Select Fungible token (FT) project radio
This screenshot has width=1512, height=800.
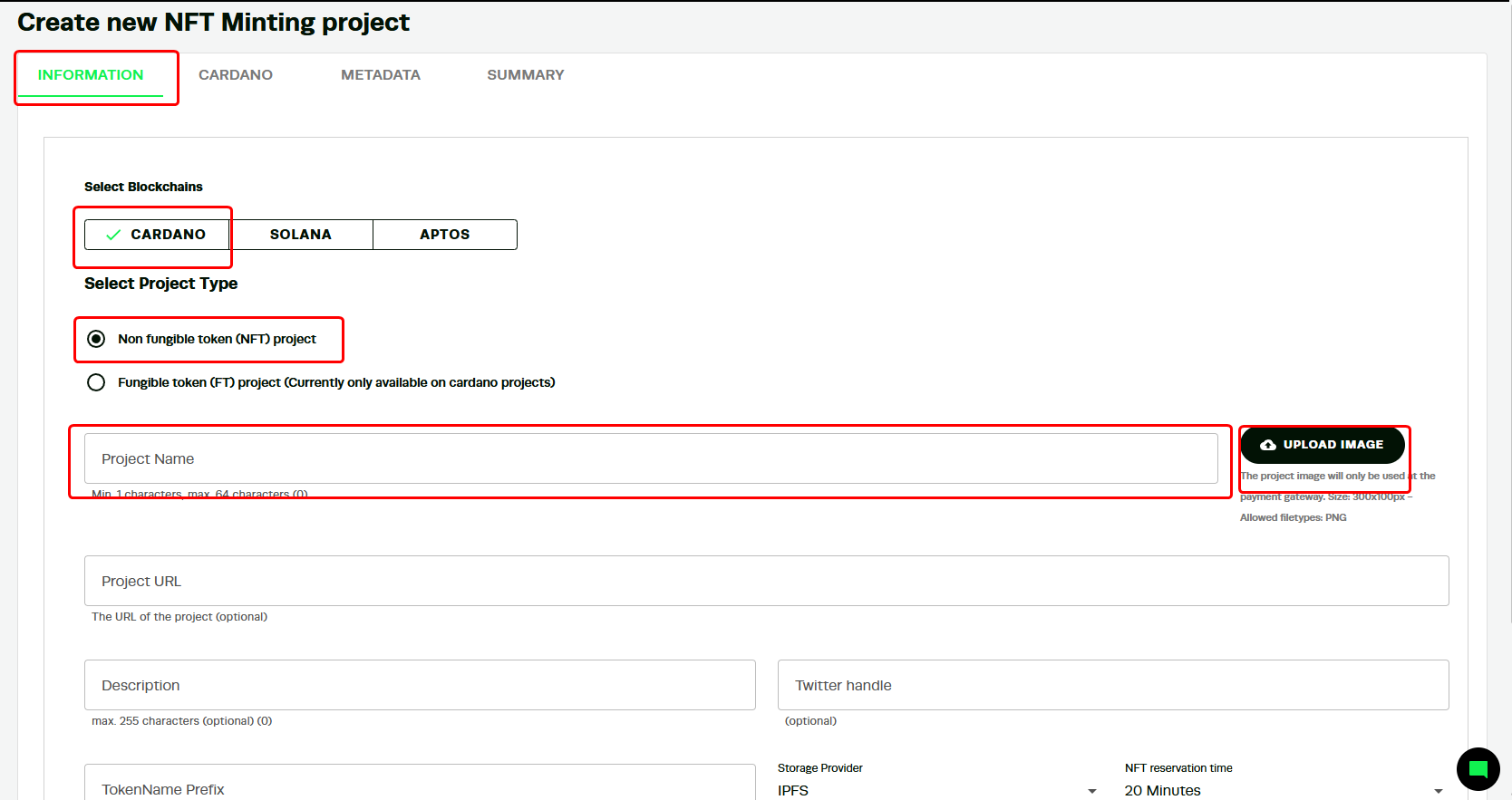[x=96, y=382]
